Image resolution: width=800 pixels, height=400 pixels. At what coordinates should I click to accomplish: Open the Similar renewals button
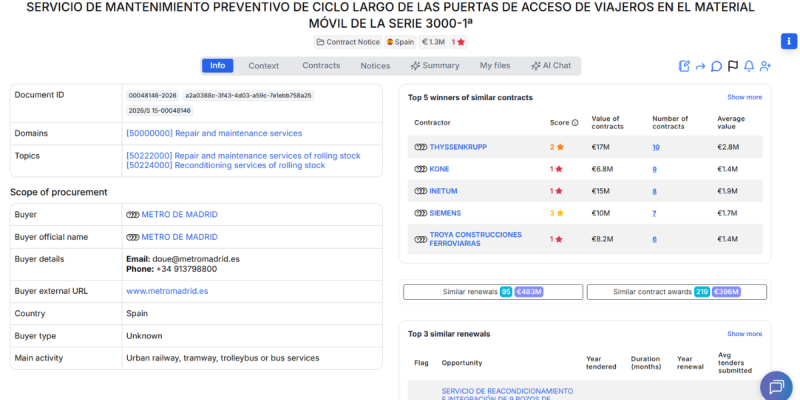click(493, 292)
